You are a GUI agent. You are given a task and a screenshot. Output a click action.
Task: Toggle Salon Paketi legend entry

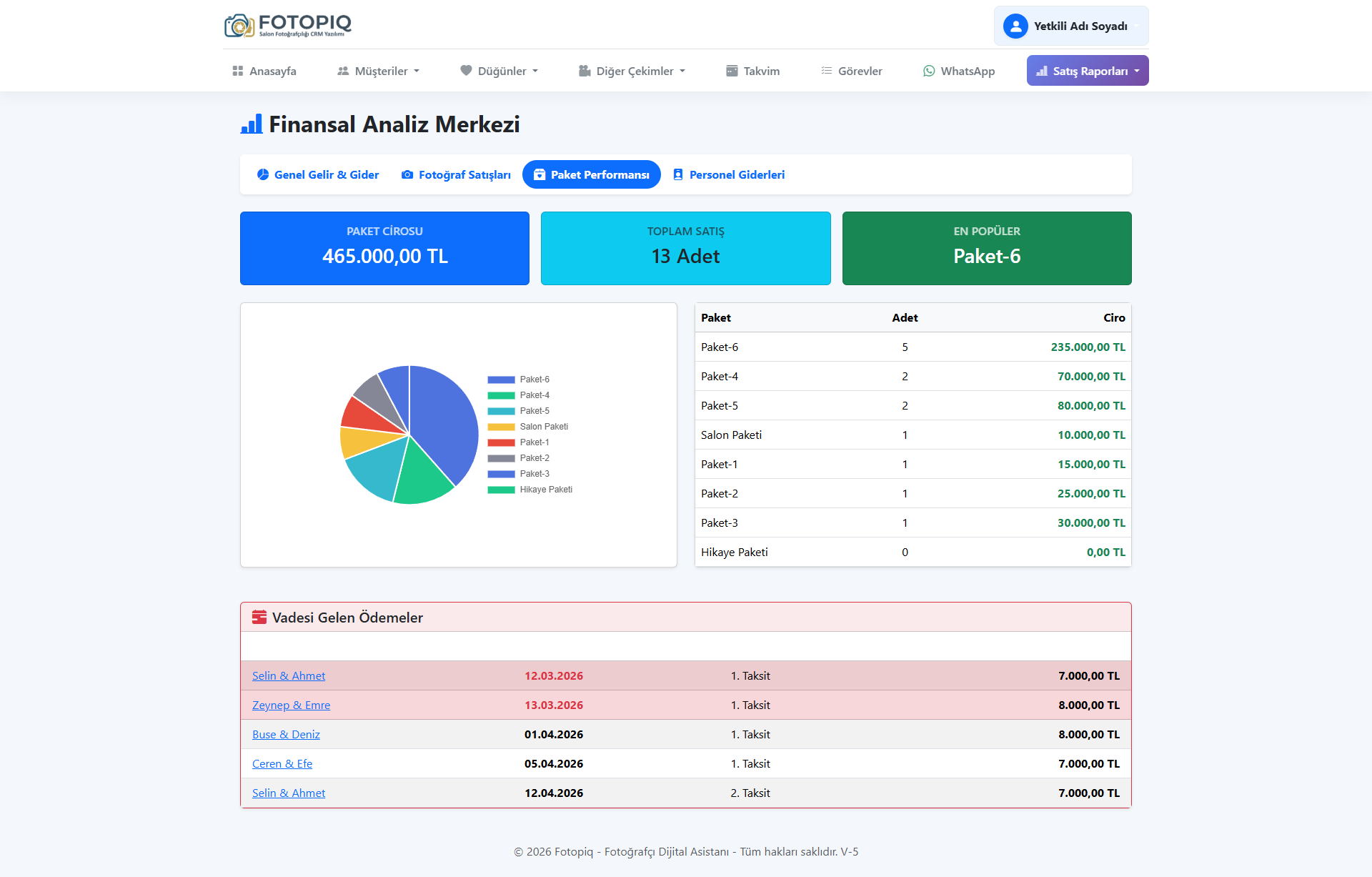[543, 427]
